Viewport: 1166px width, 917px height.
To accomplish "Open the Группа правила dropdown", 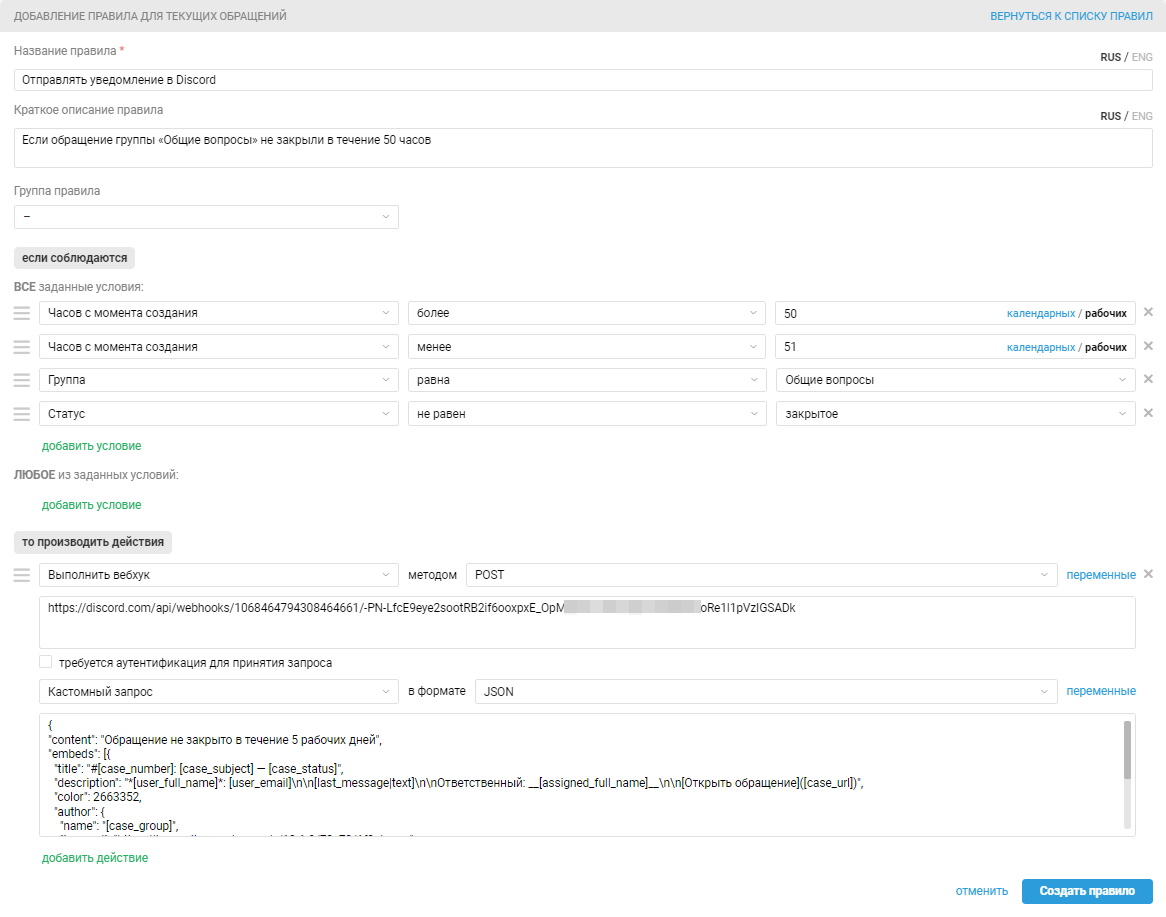I will (x=206, y=216).
